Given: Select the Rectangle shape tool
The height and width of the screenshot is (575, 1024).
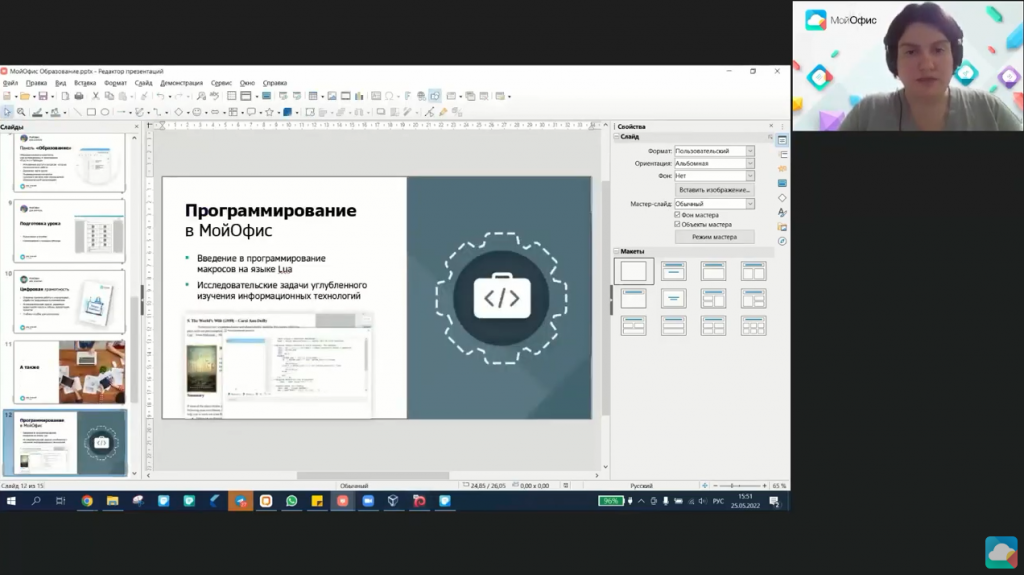Looking at the screenshot, I should [x=91, y=112].
